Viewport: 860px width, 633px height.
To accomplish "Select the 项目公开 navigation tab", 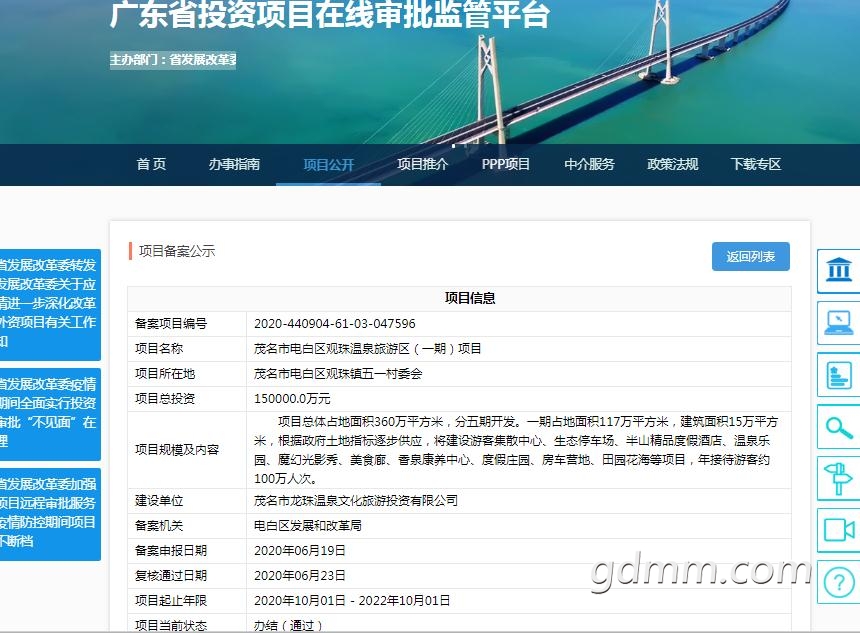I will click(329, 165).
